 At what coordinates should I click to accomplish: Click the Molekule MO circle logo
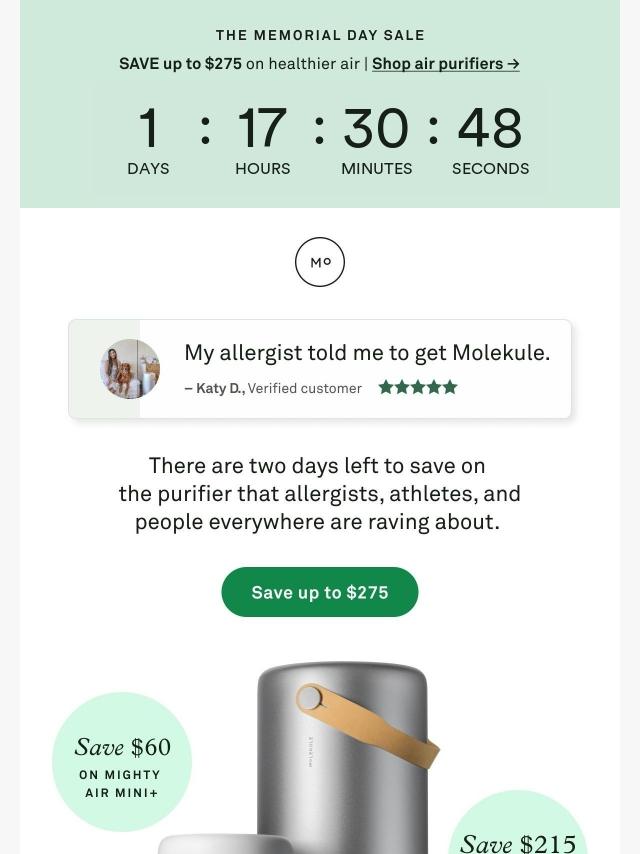tap(320, 262)
